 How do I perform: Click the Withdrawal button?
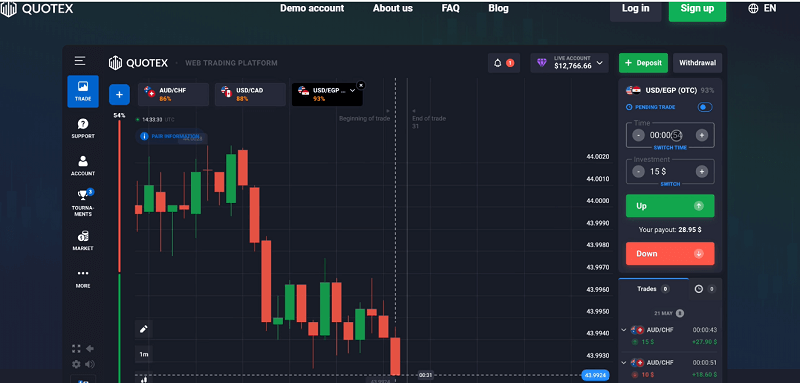pyautogui.click(x=697, y=63)
